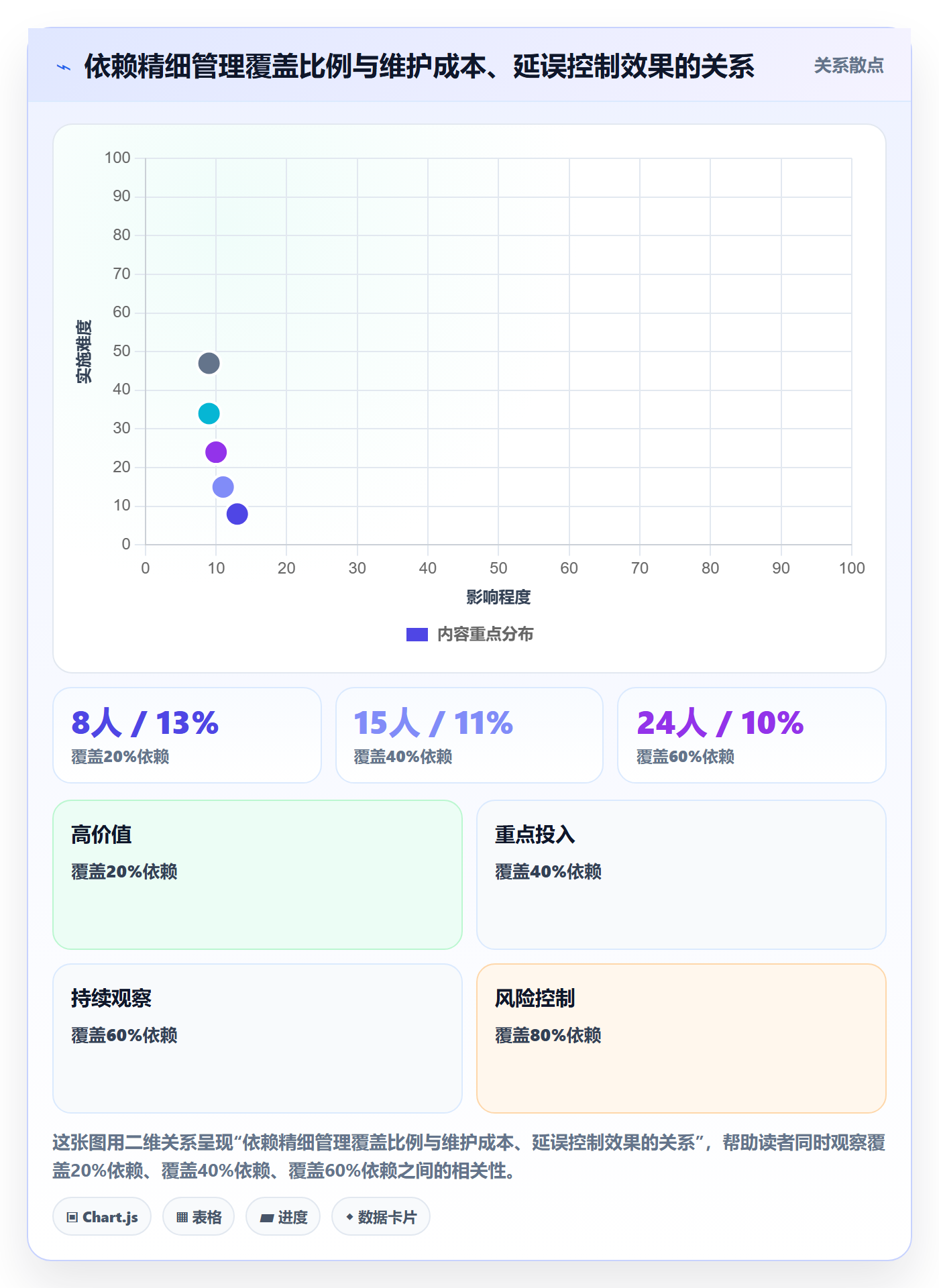
Task: Click 覆盖20%依赖 label under 8人 / 13%
Action: (120, 757)
